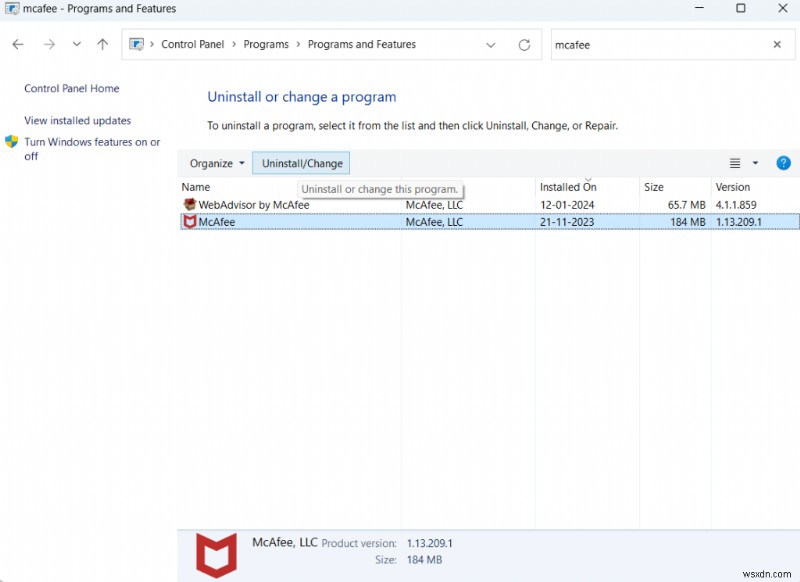Close the Programs and Features window
800x582 pixels.
783,8
